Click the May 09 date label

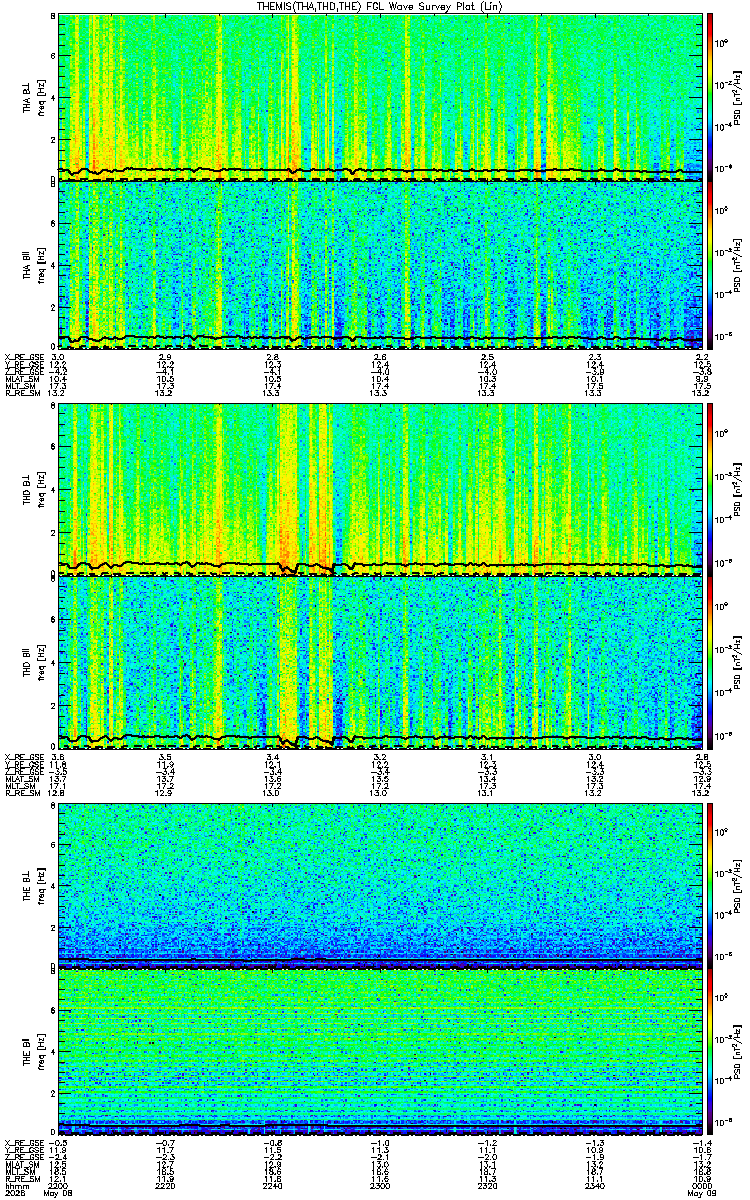tap(701, 1193)
